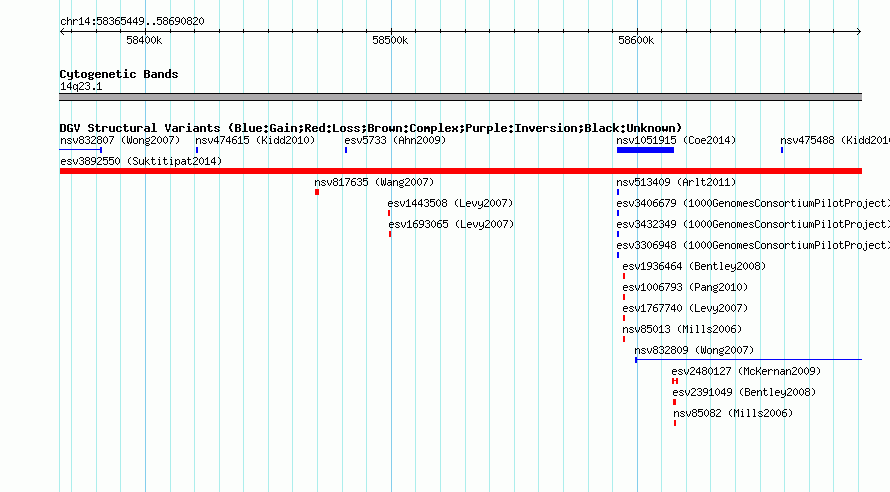Screen dimensions: 890x492
Task: Select the esv3432349 1000Genomes variant label
Action: click(x=753, y=224)
